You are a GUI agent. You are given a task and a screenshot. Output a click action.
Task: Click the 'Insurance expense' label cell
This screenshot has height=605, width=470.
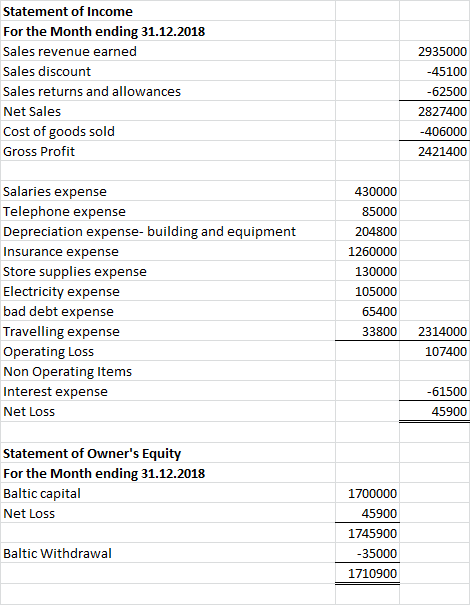[x=168, y=251]
